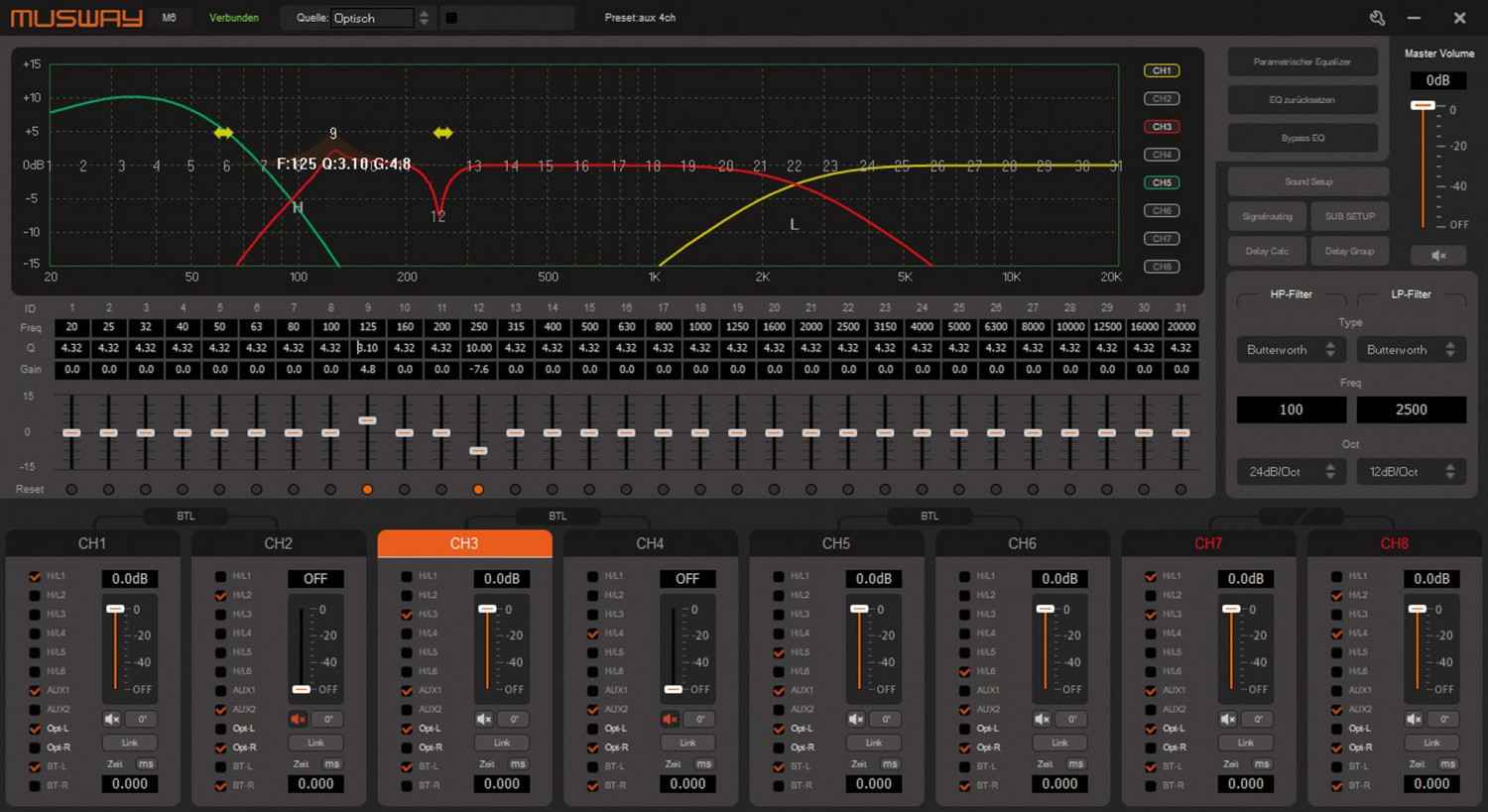Viewport: 1488px width, 812px height.
Task: Click band 9 (125 Hz) gain fader
Action: 368,421
